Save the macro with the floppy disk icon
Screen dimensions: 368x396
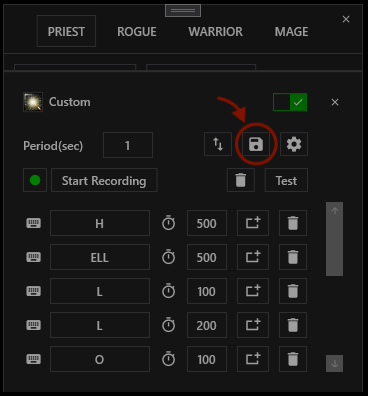point(256,144)
